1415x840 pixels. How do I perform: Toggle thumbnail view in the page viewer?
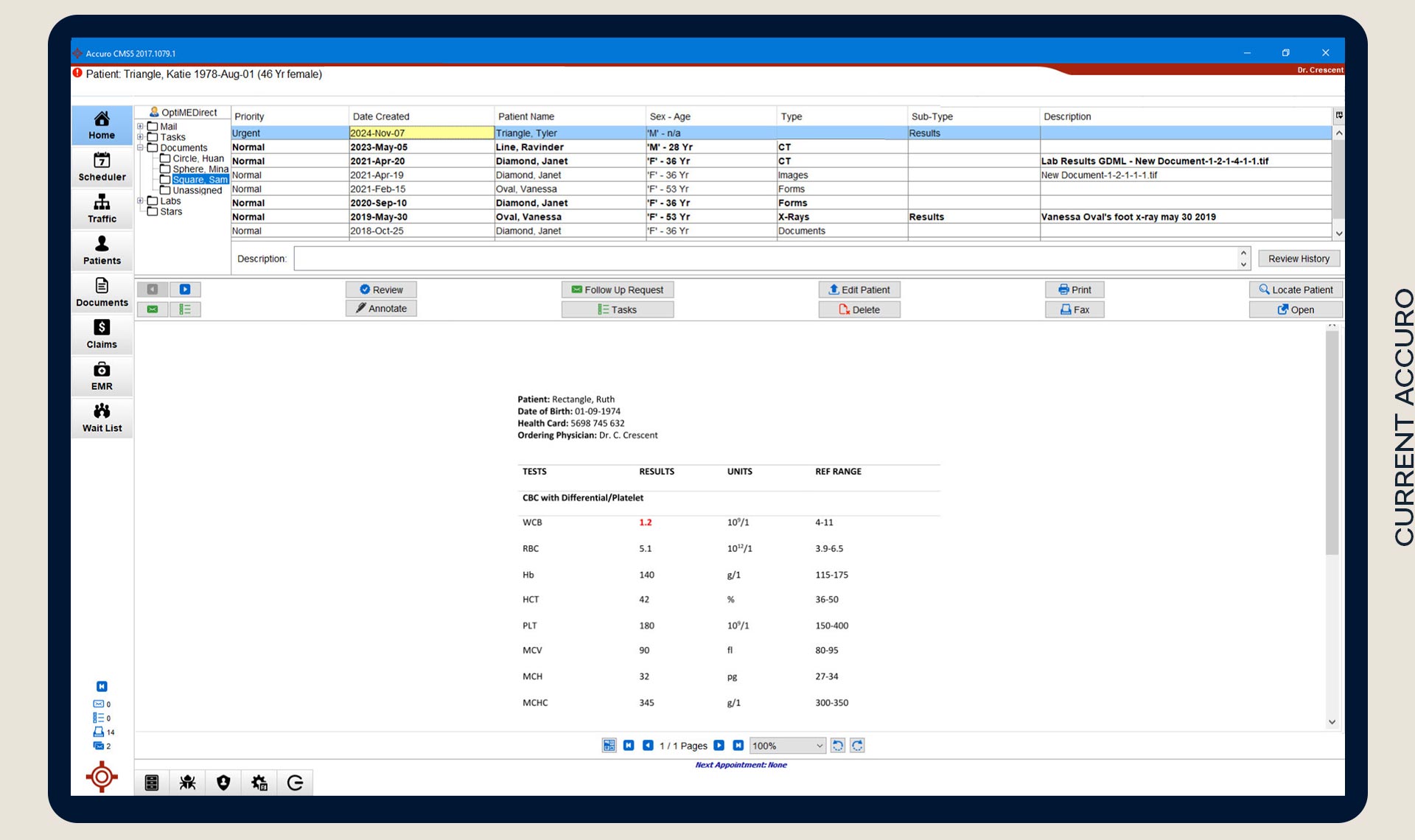coord(609,746)
